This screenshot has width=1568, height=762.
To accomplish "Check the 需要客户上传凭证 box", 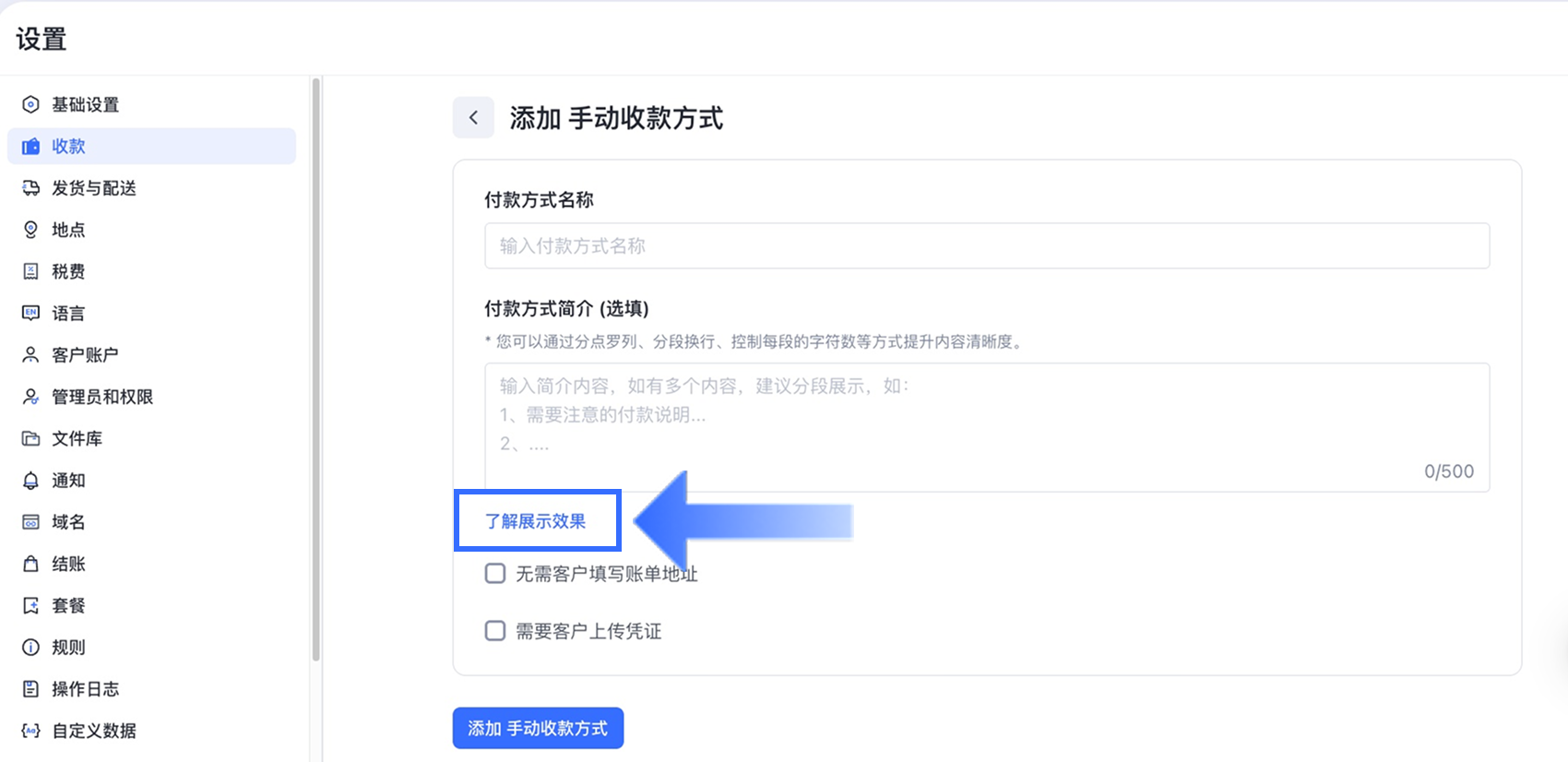I will [x=495, y=631].
